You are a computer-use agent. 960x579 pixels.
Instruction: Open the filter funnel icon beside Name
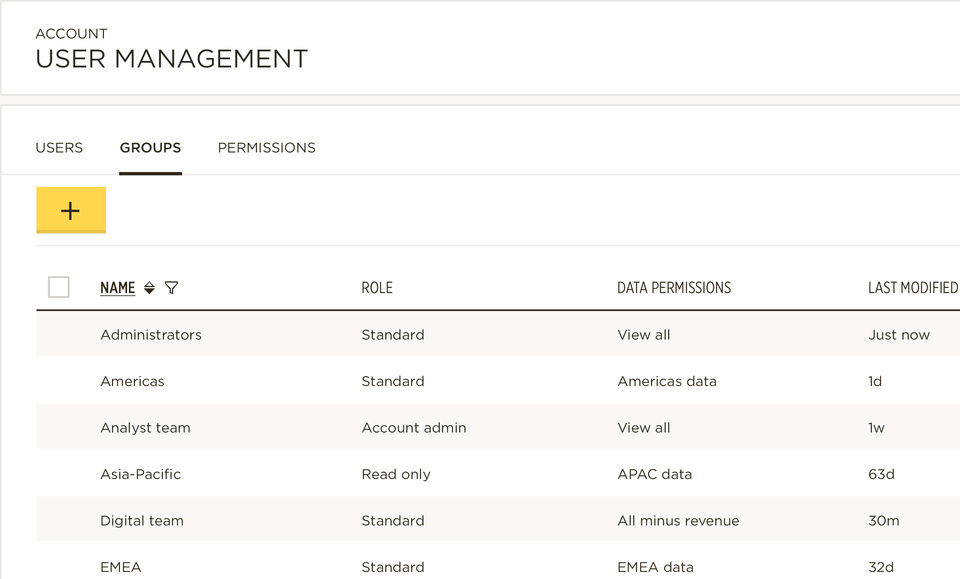171,288
